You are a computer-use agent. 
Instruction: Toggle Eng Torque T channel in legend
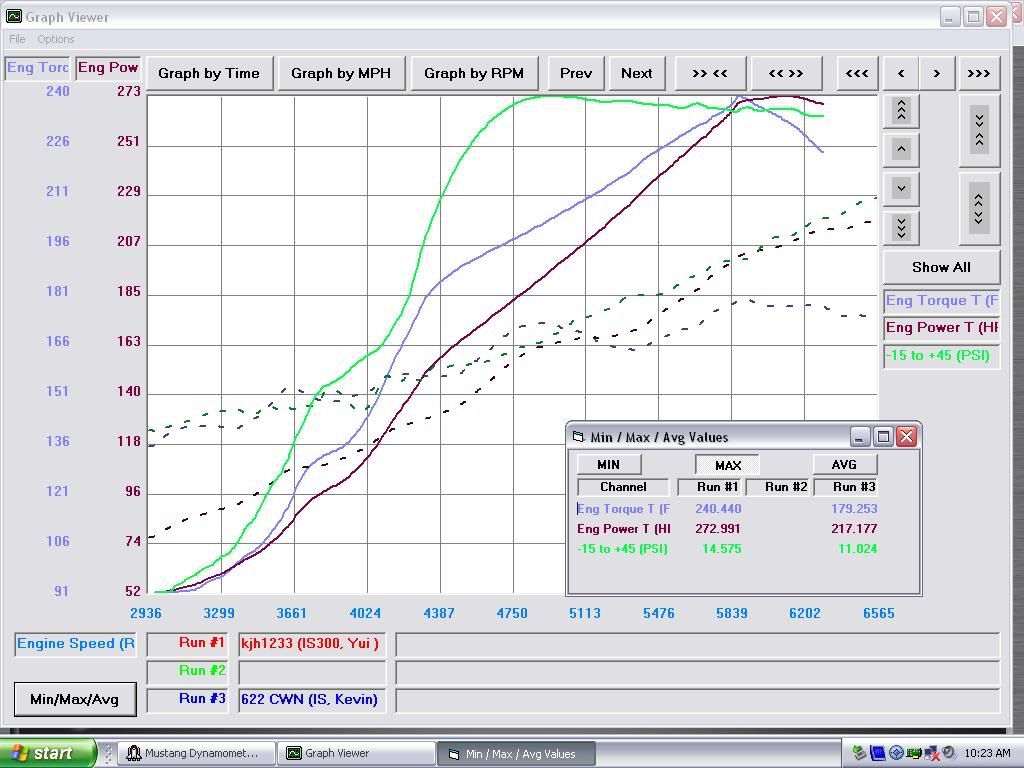tap(941, 300)
